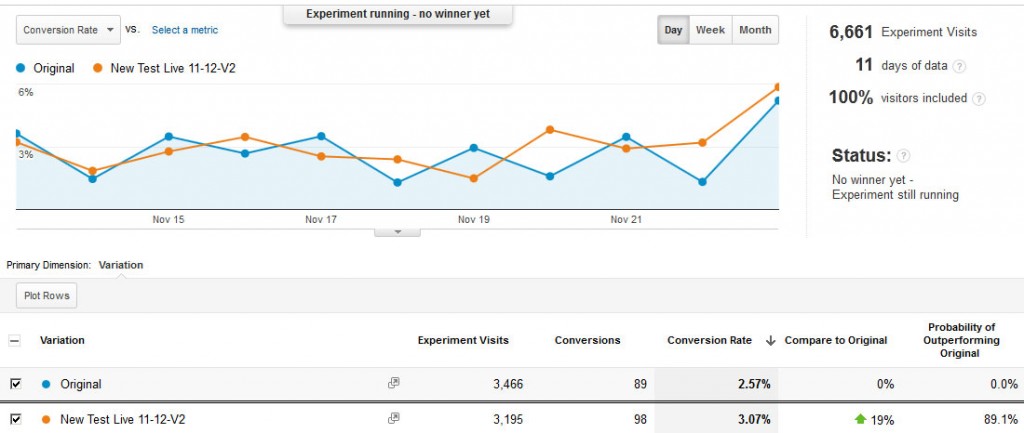Click help icon next to visitors included
The width and height of the screenshot is (1024, 433).
(978, 99)
